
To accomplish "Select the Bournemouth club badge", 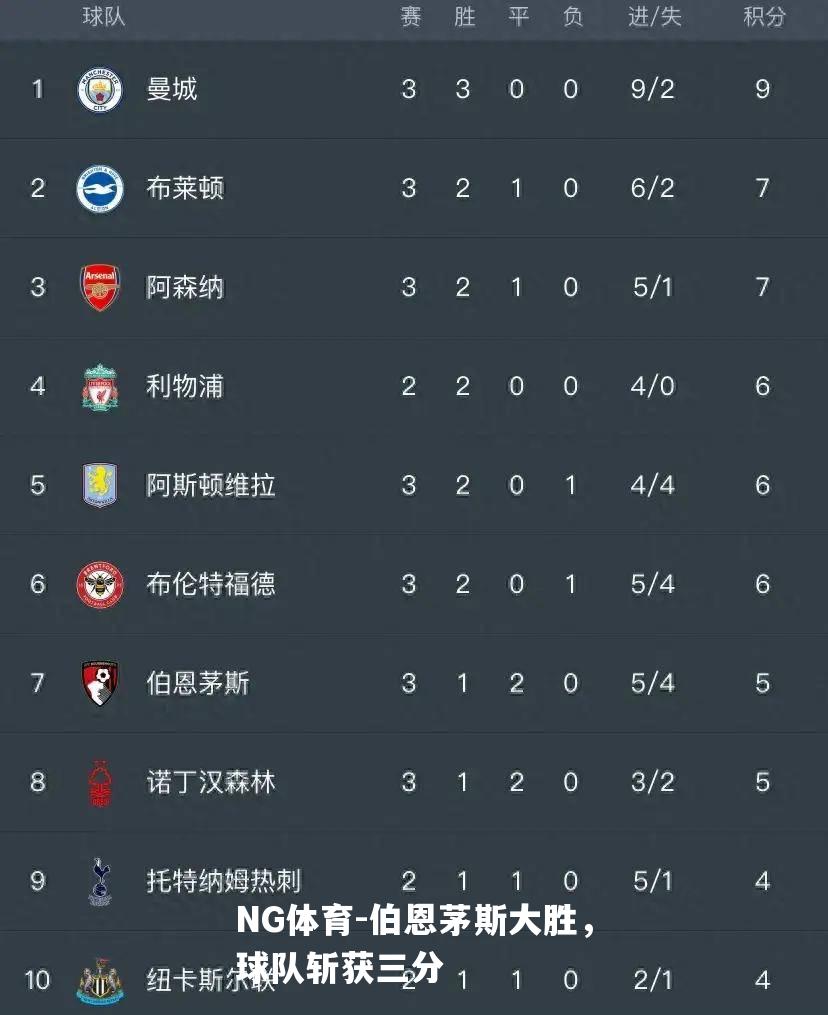I will [100, 683].
